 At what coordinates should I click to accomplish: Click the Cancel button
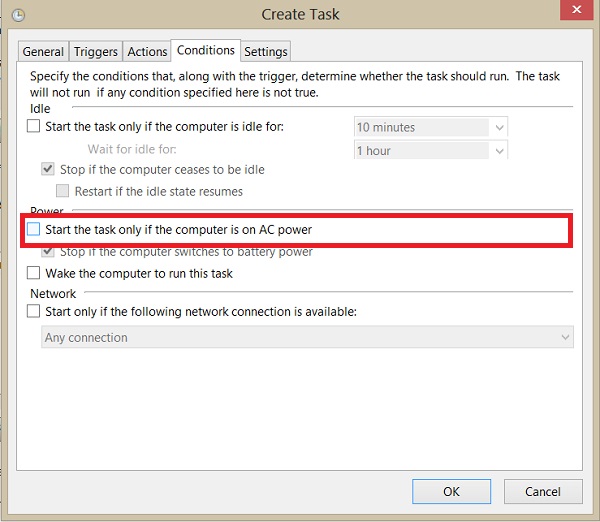(x=543, y=491)
